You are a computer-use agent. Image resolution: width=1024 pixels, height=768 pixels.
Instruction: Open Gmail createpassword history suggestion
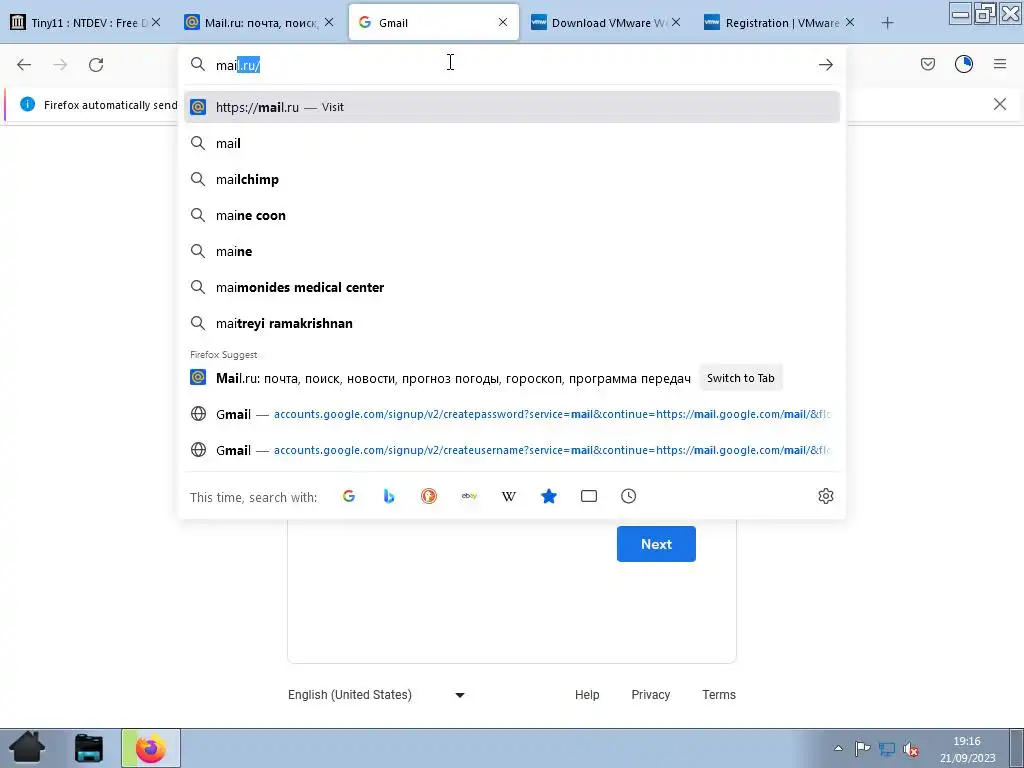point(512,414)
